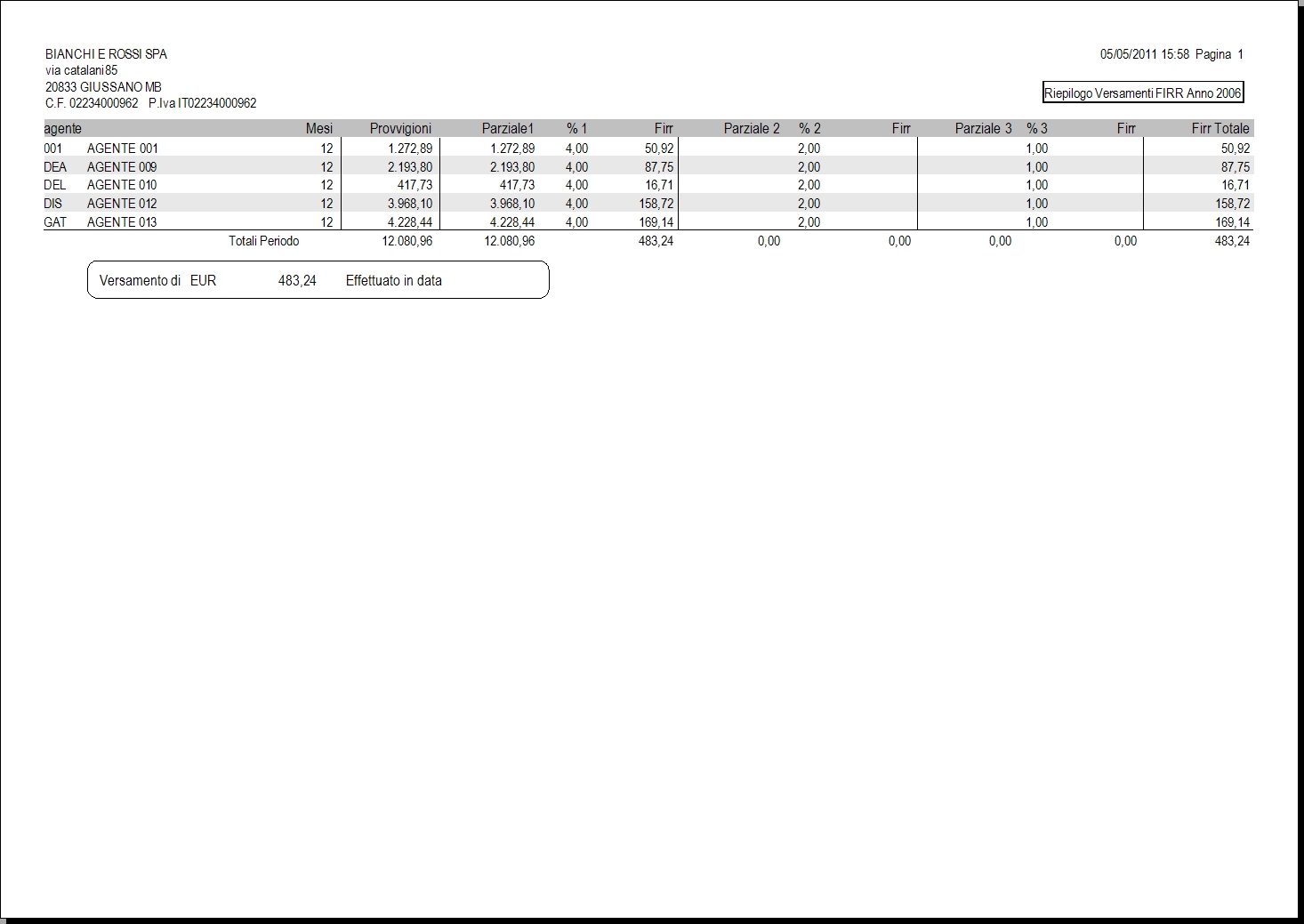Click the Provvigioni column header
1304x924 pixels.
coord(400,129)
